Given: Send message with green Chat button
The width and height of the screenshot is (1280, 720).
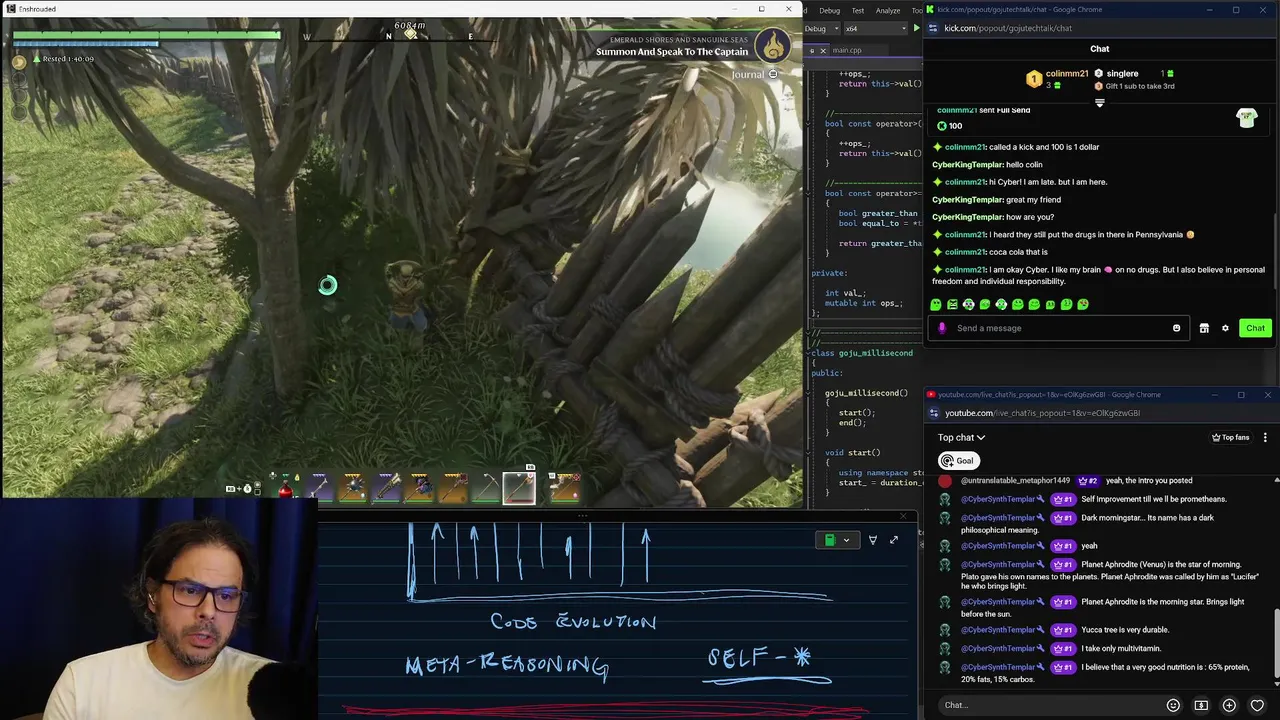Looking at the screenshot, I should click(x=1255, y=328).
